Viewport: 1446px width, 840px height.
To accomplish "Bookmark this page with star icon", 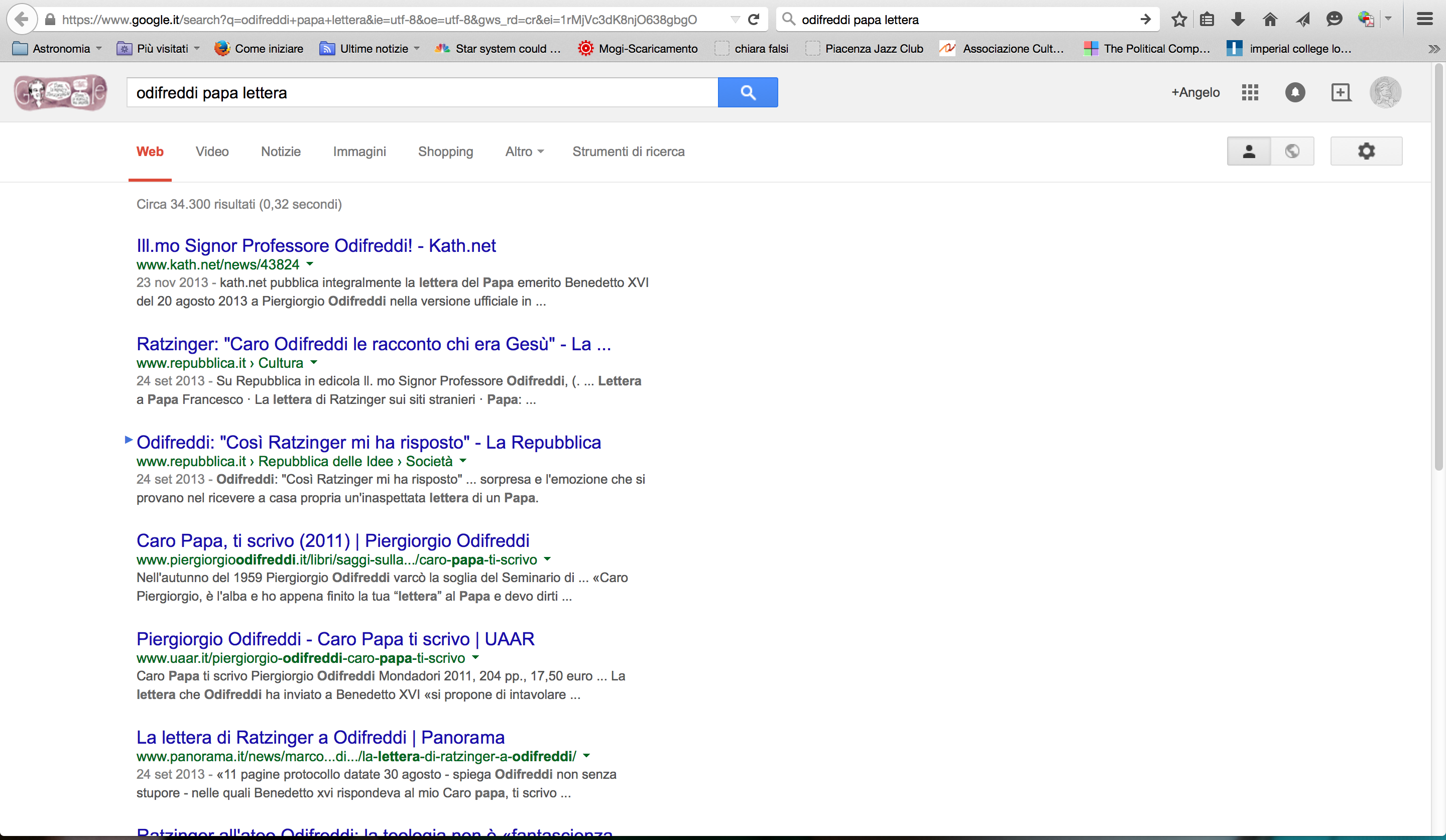I will click(x=1178, y=20).
